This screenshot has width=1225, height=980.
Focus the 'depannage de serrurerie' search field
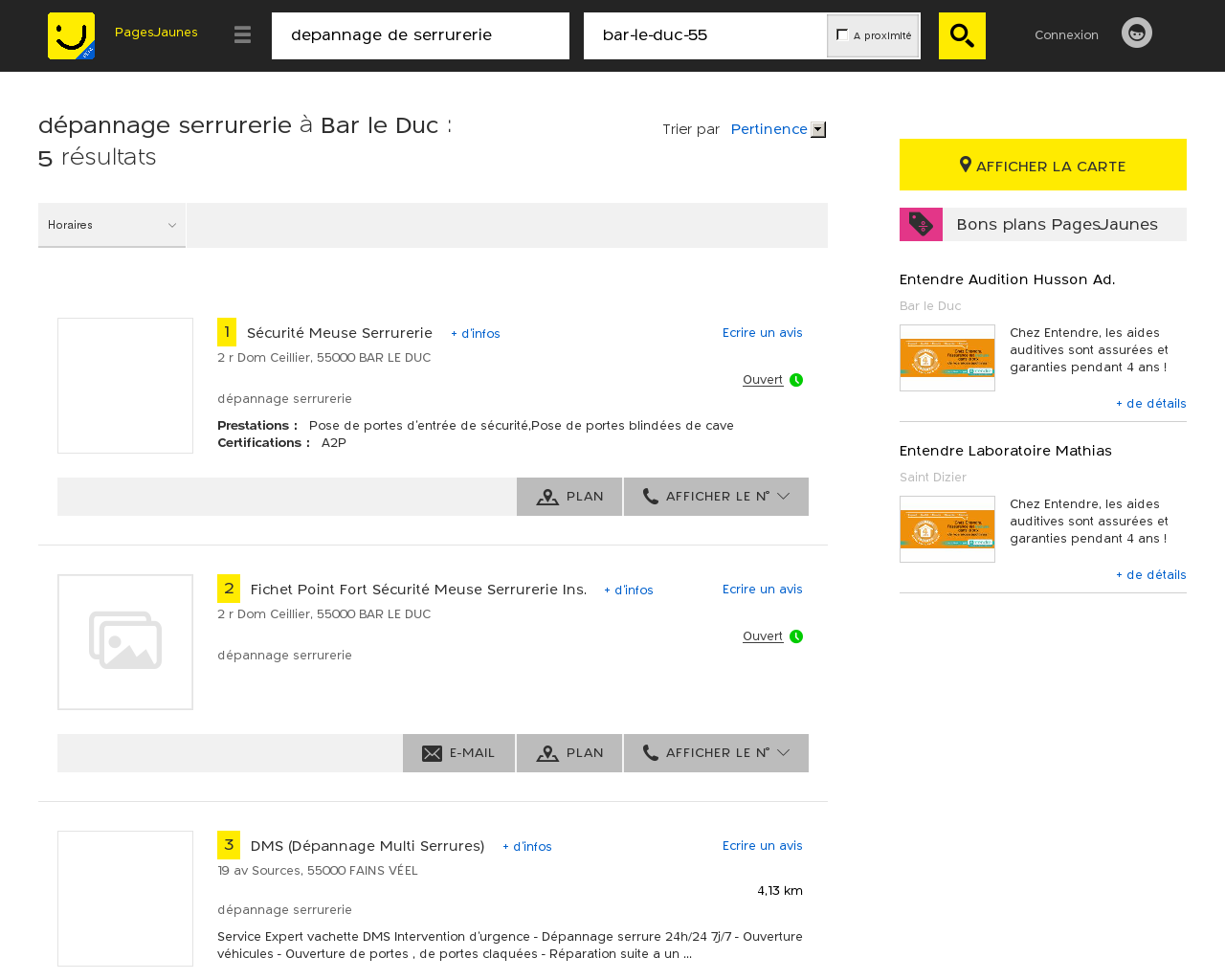(420, 35)
